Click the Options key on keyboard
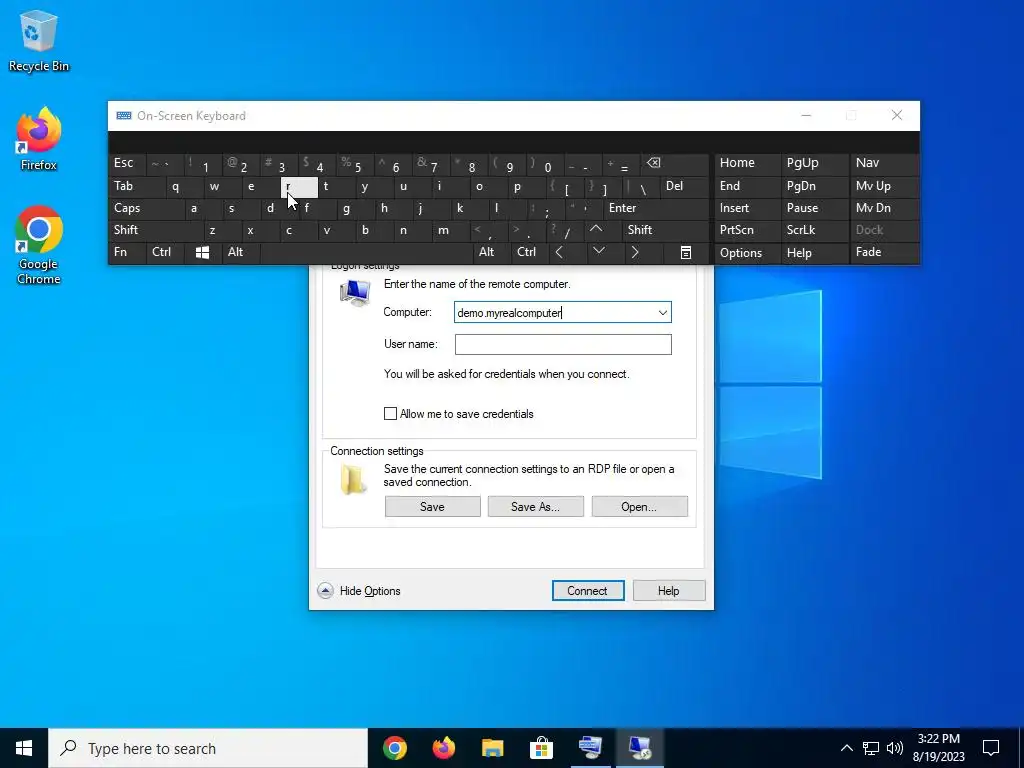The width and height of the screenshot is (1024, 768). [746, 253]
